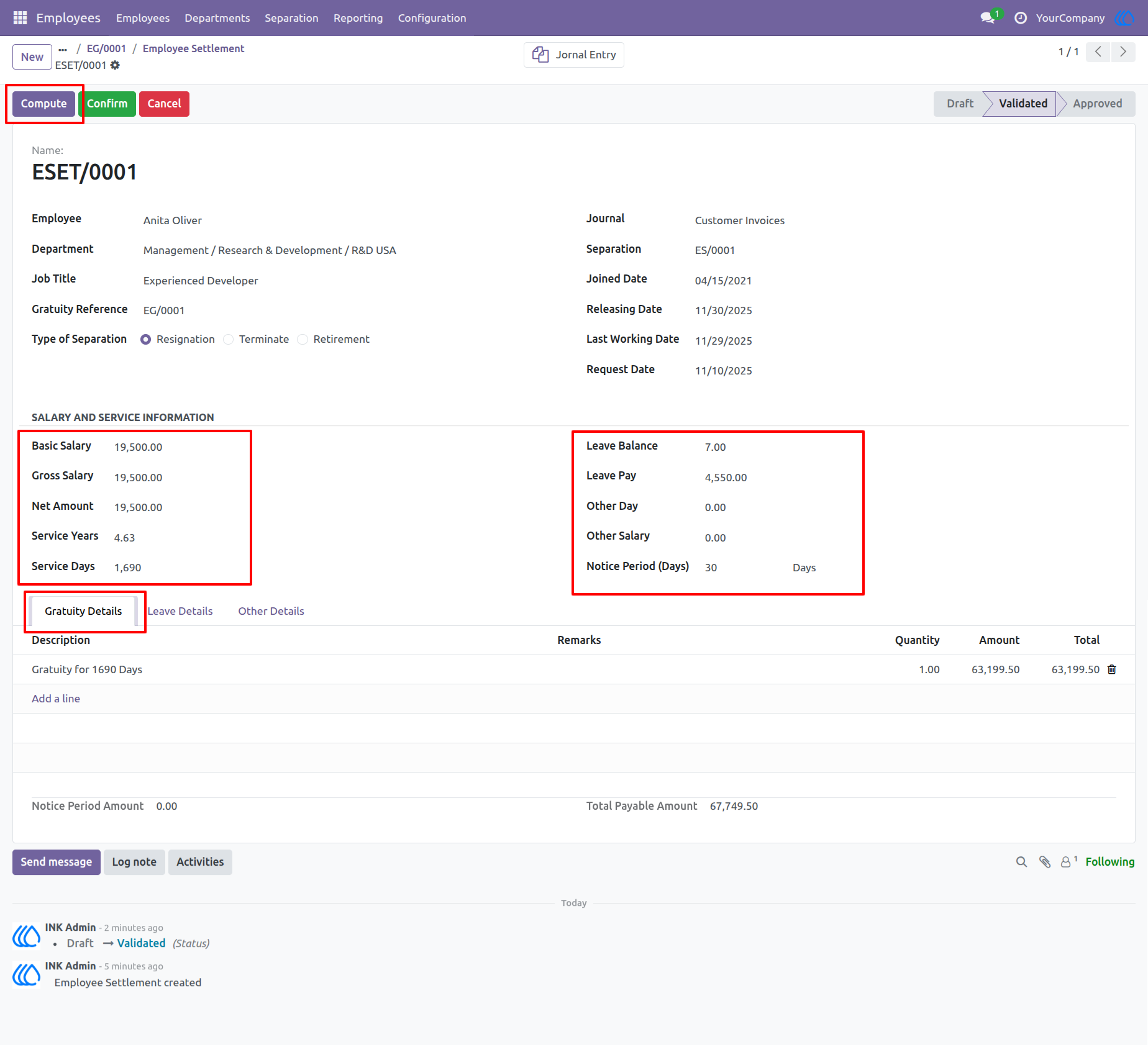Open the gear actions menu beside ESET/0001
This screenshot has height=1047, width=1148.
point(115,65)
